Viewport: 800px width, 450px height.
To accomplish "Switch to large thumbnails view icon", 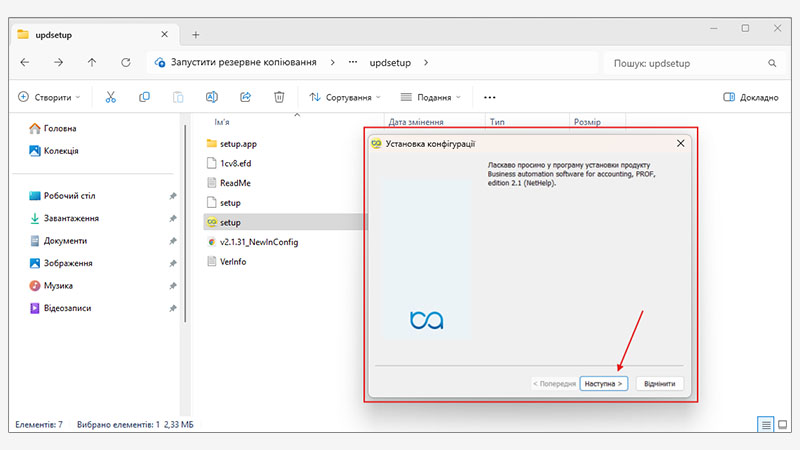I will pos(784,424).
